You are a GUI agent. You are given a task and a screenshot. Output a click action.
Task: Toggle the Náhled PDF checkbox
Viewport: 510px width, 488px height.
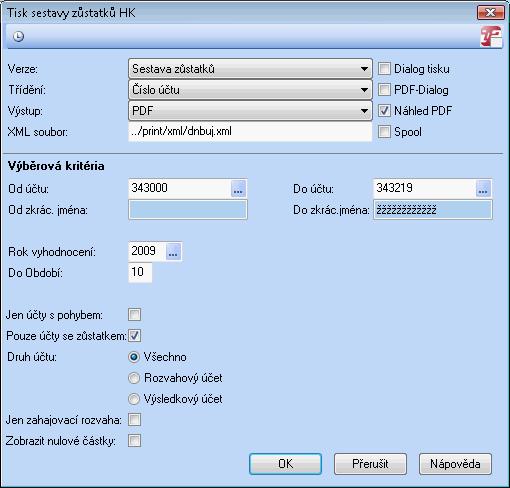coord(384,111)
